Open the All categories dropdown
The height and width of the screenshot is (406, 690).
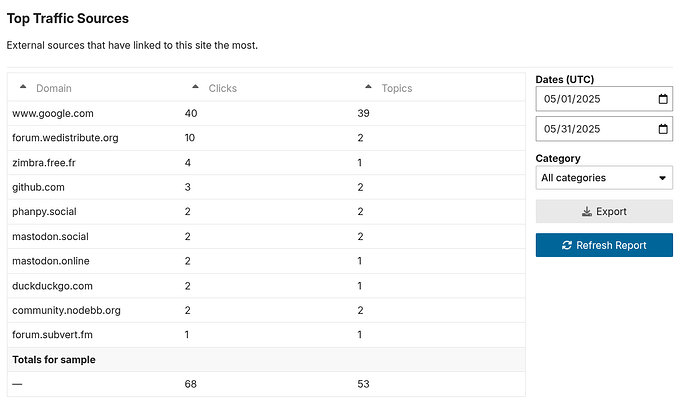(x=604, y=178)
